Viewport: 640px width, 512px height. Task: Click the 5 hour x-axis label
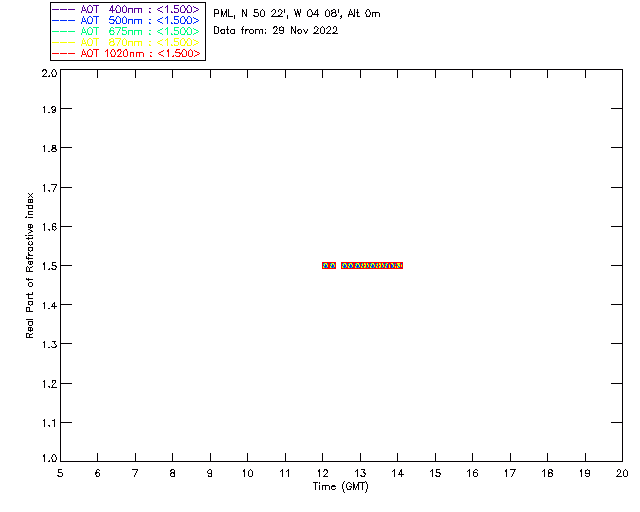pos(60,473)
